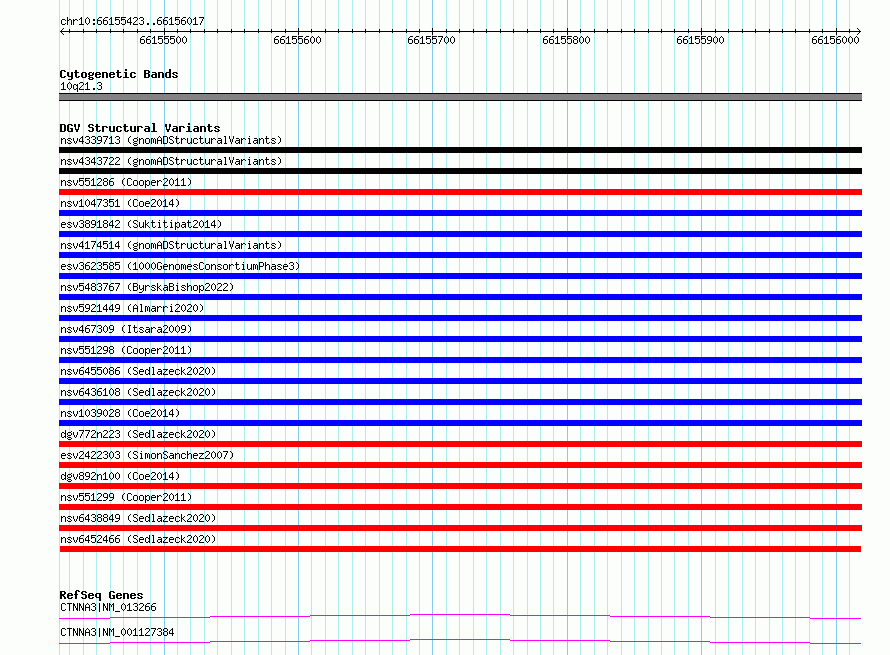890x655 pixels.
Task: Click the chr10:66155423..66156017 region label
Action: 132,21
